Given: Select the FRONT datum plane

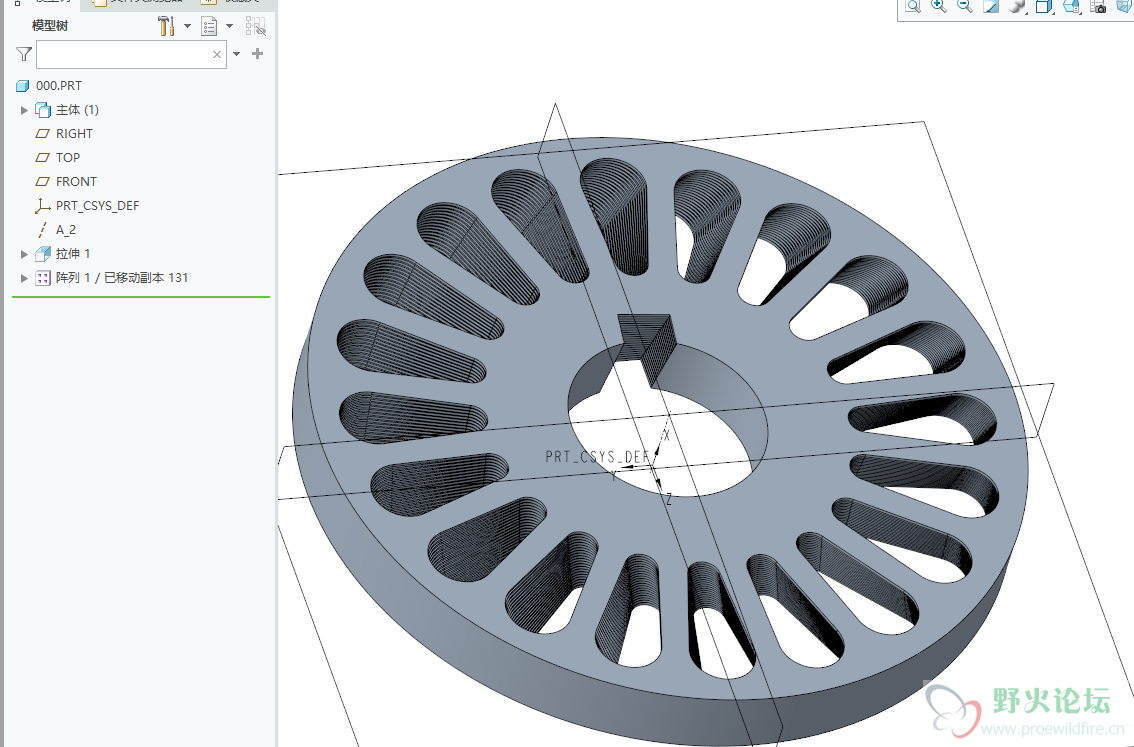Looking at the screenshot, I should coord(76,182).
